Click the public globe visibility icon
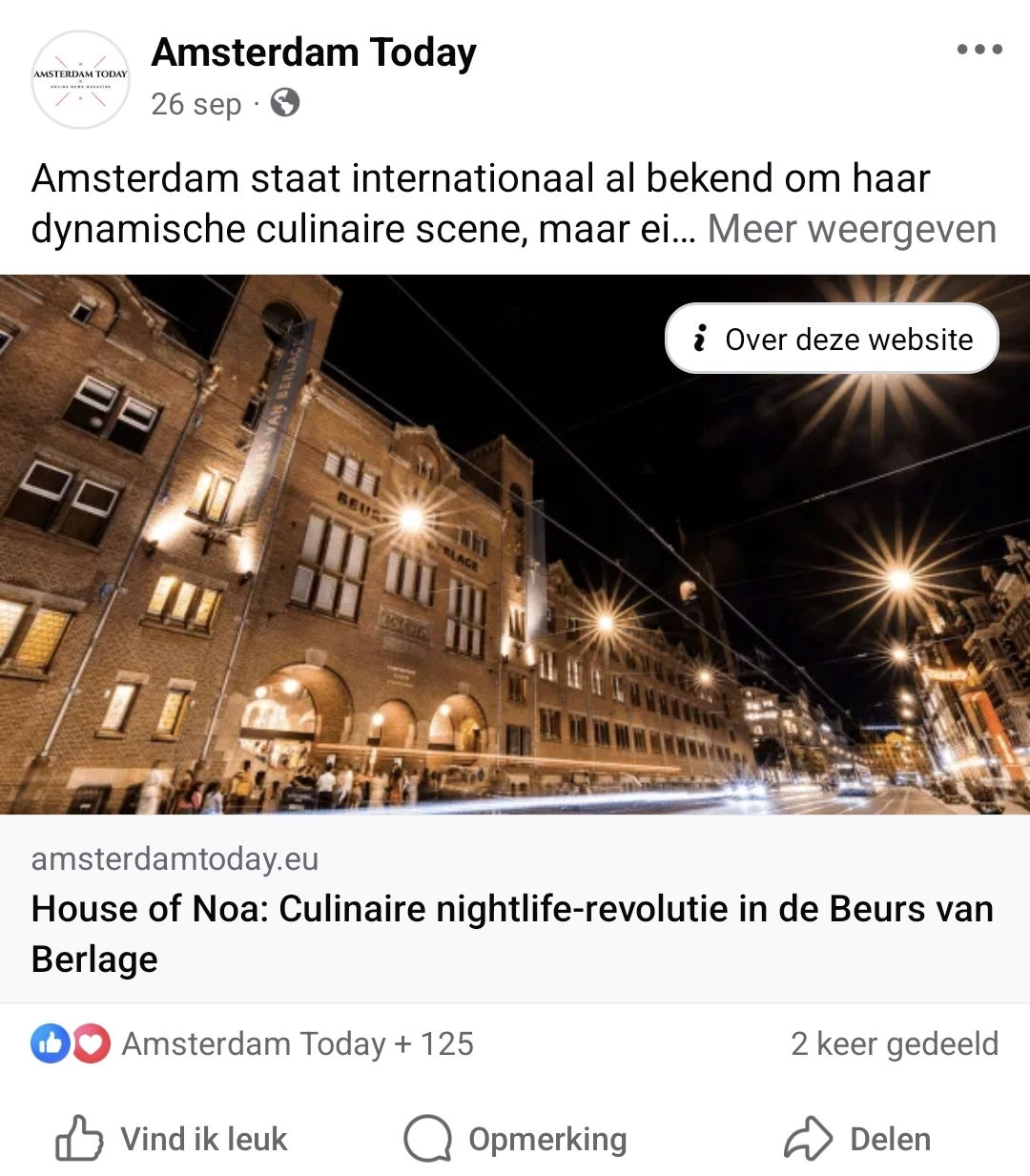1030x1176 pixels. tap(285, 102)
